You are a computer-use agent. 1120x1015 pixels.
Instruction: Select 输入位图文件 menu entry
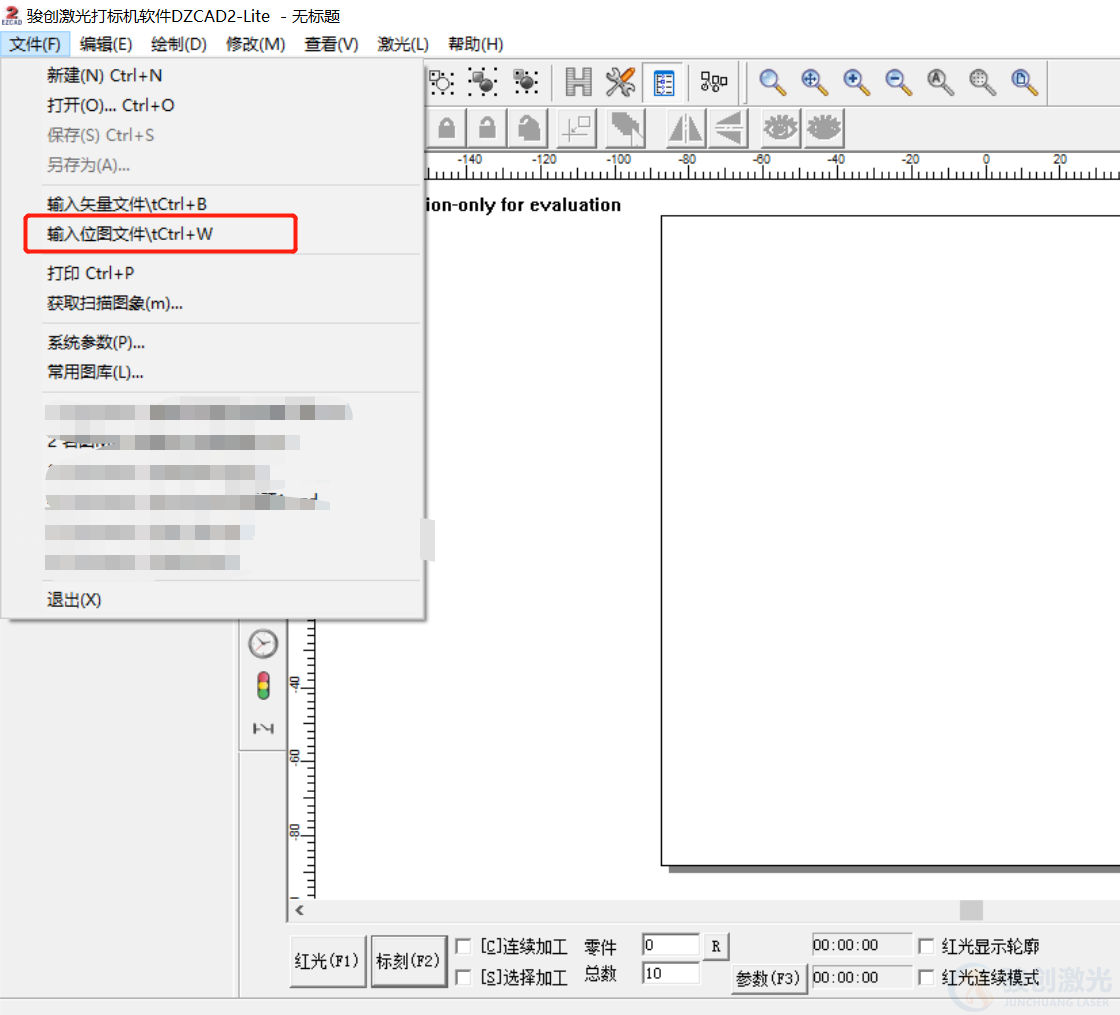click(212, 234)
